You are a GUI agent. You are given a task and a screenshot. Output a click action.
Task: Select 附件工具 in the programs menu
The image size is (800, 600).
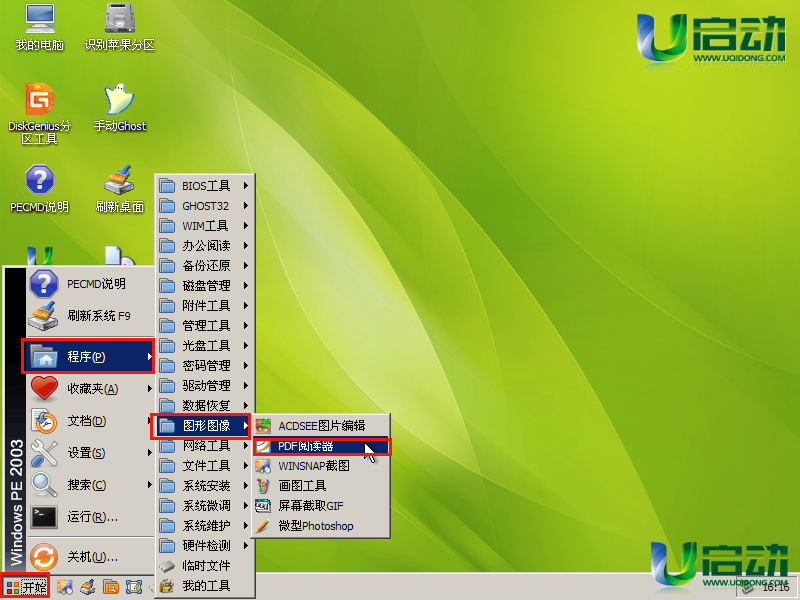click(205, 306)
